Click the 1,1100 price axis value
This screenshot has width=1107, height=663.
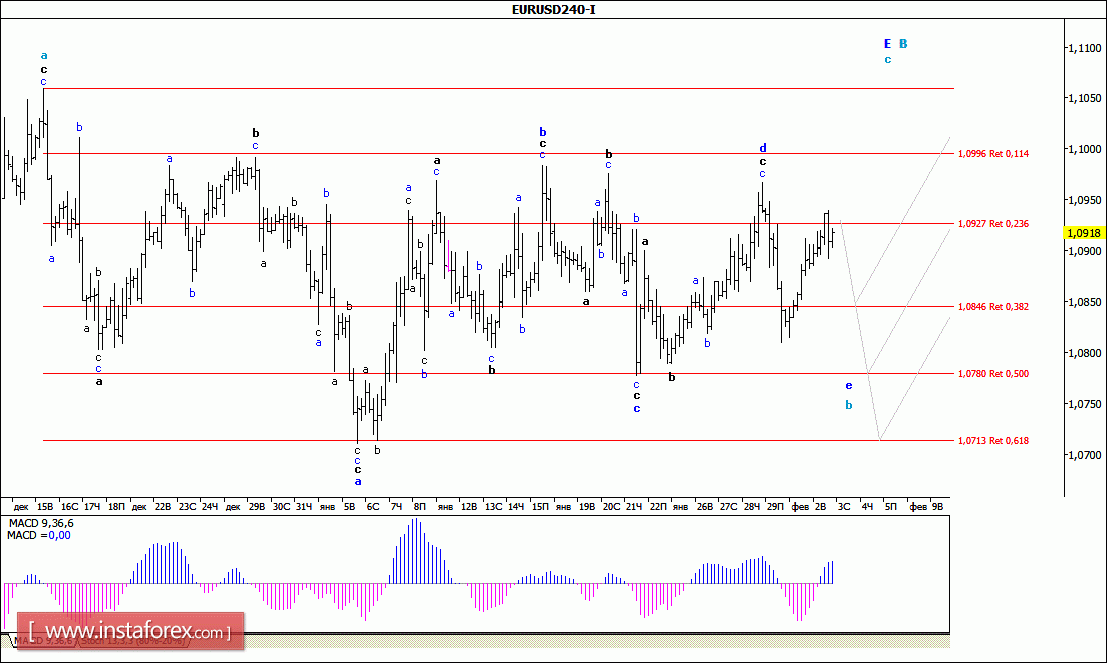point(1084,48)
